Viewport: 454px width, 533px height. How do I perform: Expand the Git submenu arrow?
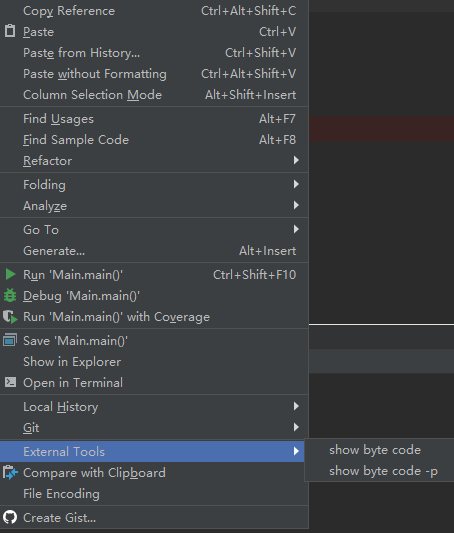point(296,427)
